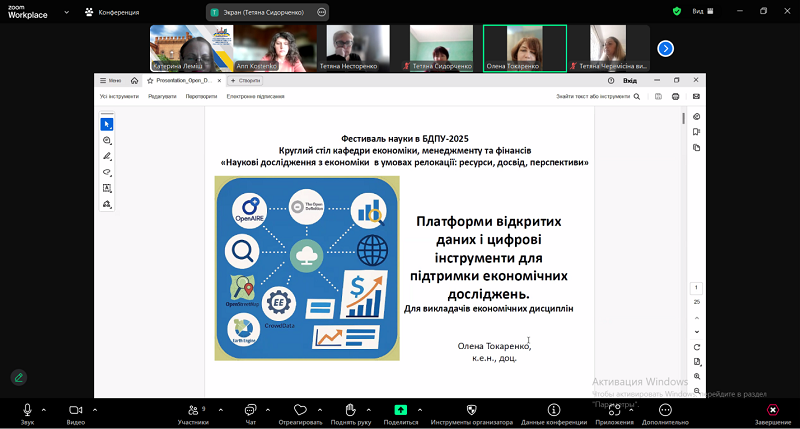Screen dimensions: 800x429
Task: Open Инструменты организатора shield icon
Action: point(472,410)
